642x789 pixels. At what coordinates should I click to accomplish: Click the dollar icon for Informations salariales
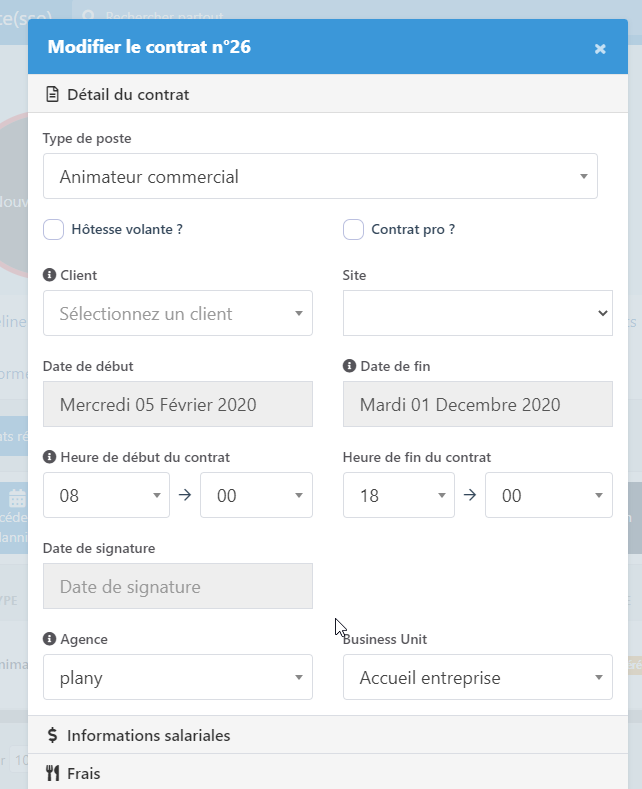coord(53,735)
